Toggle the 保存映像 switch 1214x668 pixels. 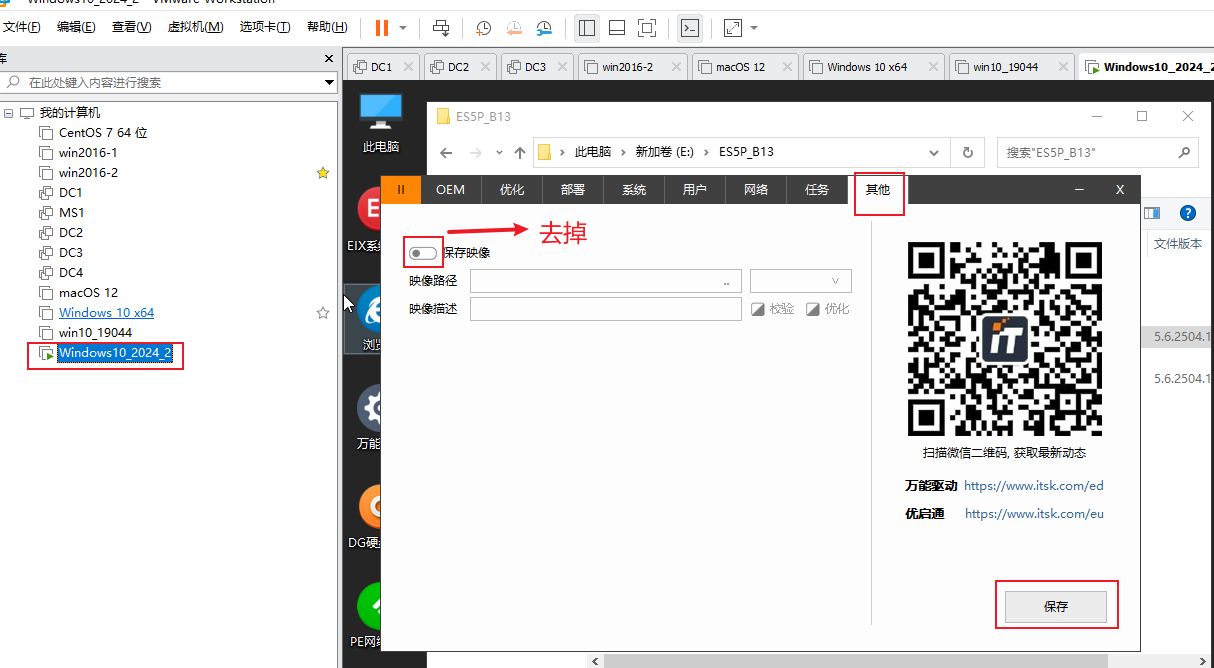tap(423, 253)
